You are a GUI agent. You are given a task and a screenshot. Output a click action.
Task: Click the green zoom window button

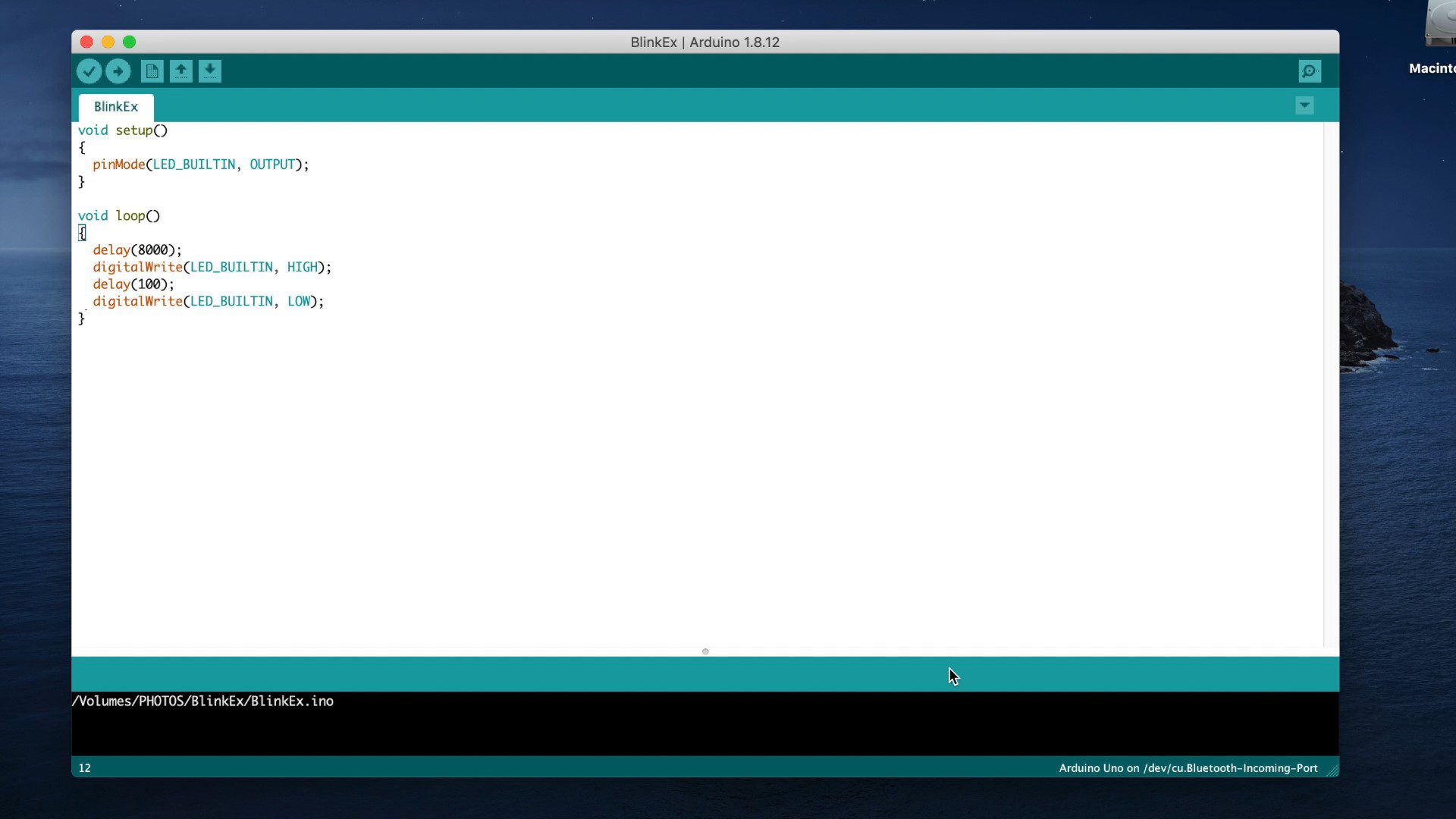click(130, 42)
